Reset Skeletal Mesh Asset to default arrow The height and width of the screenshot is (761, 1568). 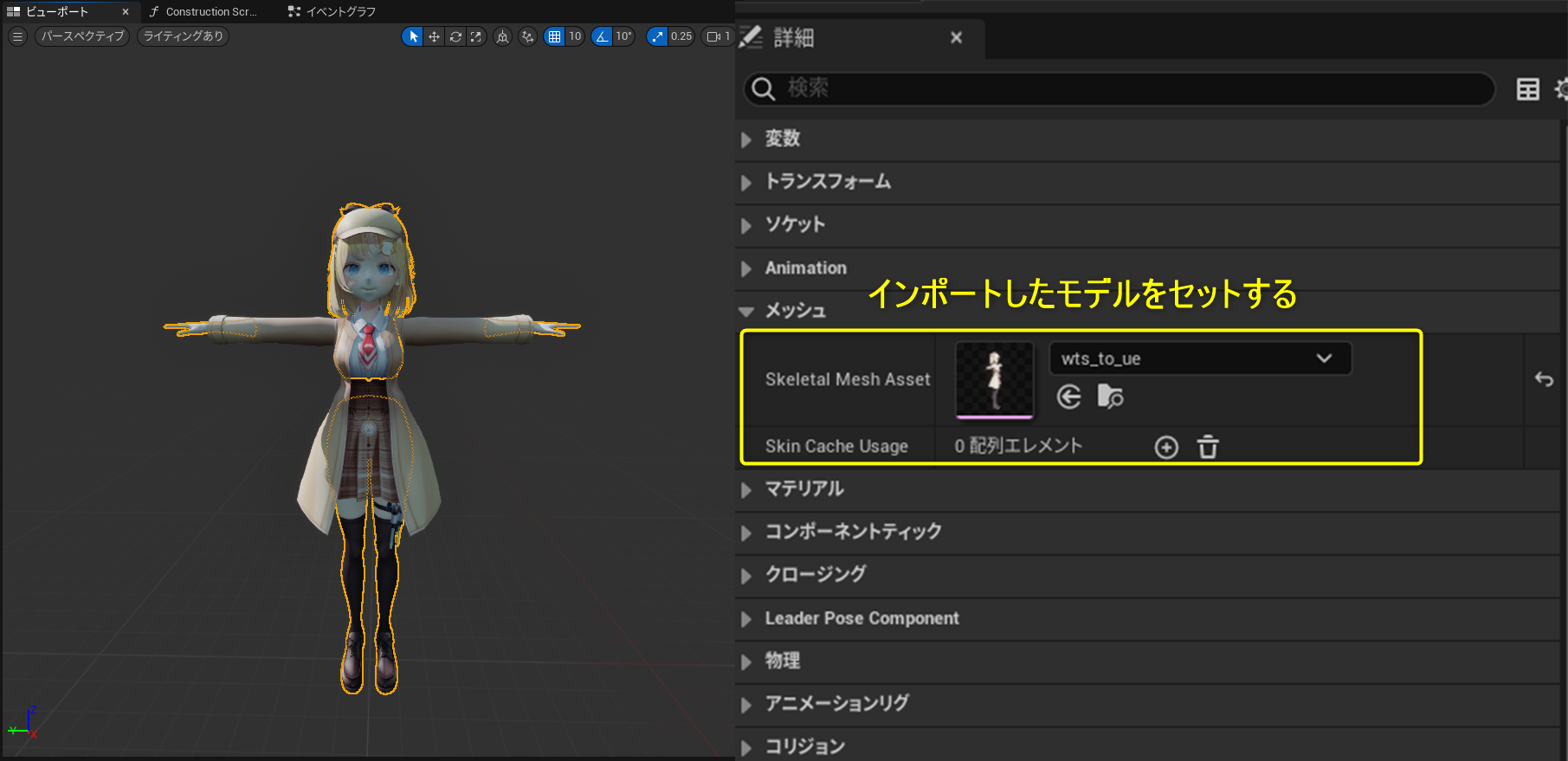[x=1544, y=379]
